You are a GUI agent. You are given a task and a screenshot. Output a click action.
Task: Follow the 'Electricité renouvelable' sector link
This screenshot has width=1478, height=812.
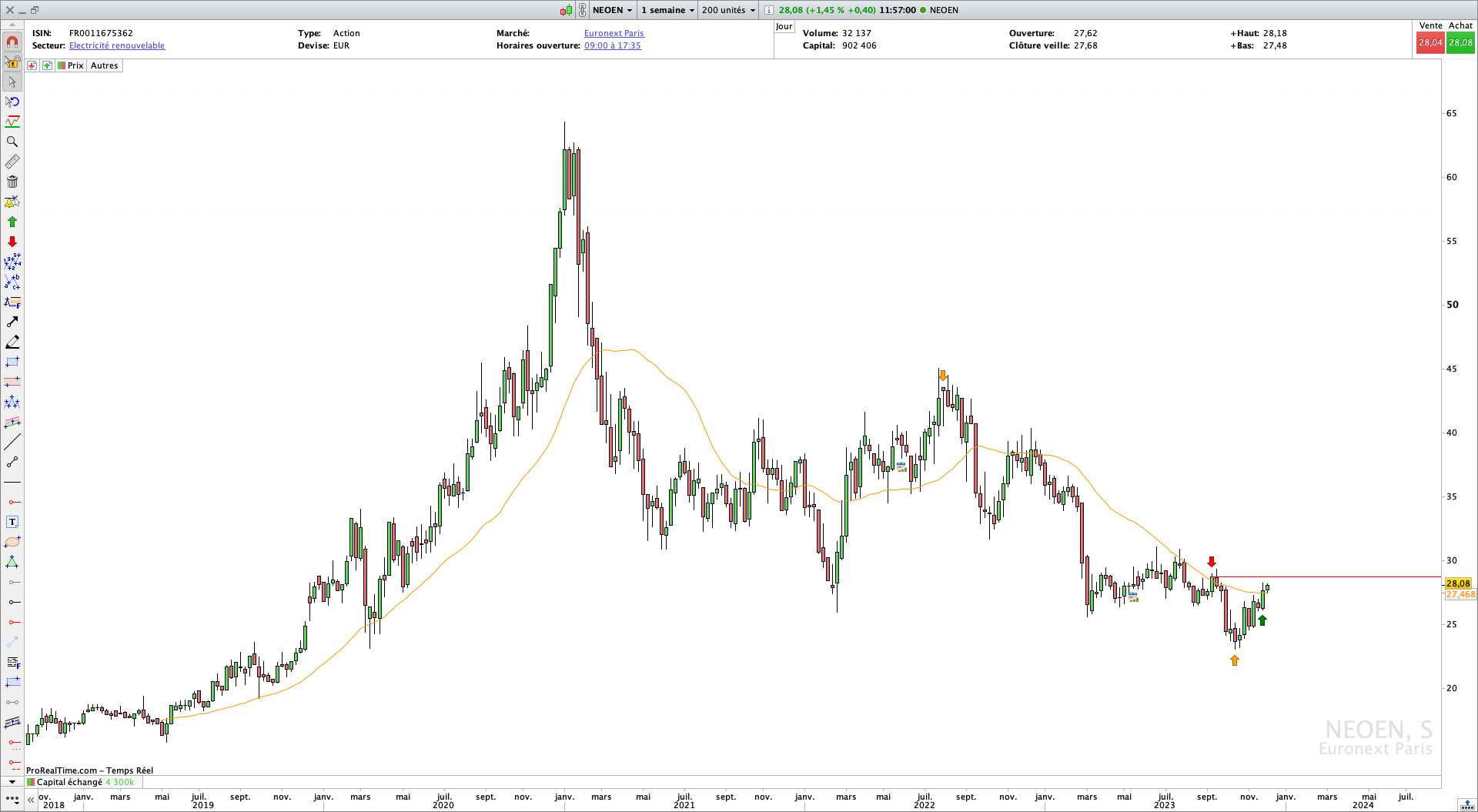pos(117,45)
